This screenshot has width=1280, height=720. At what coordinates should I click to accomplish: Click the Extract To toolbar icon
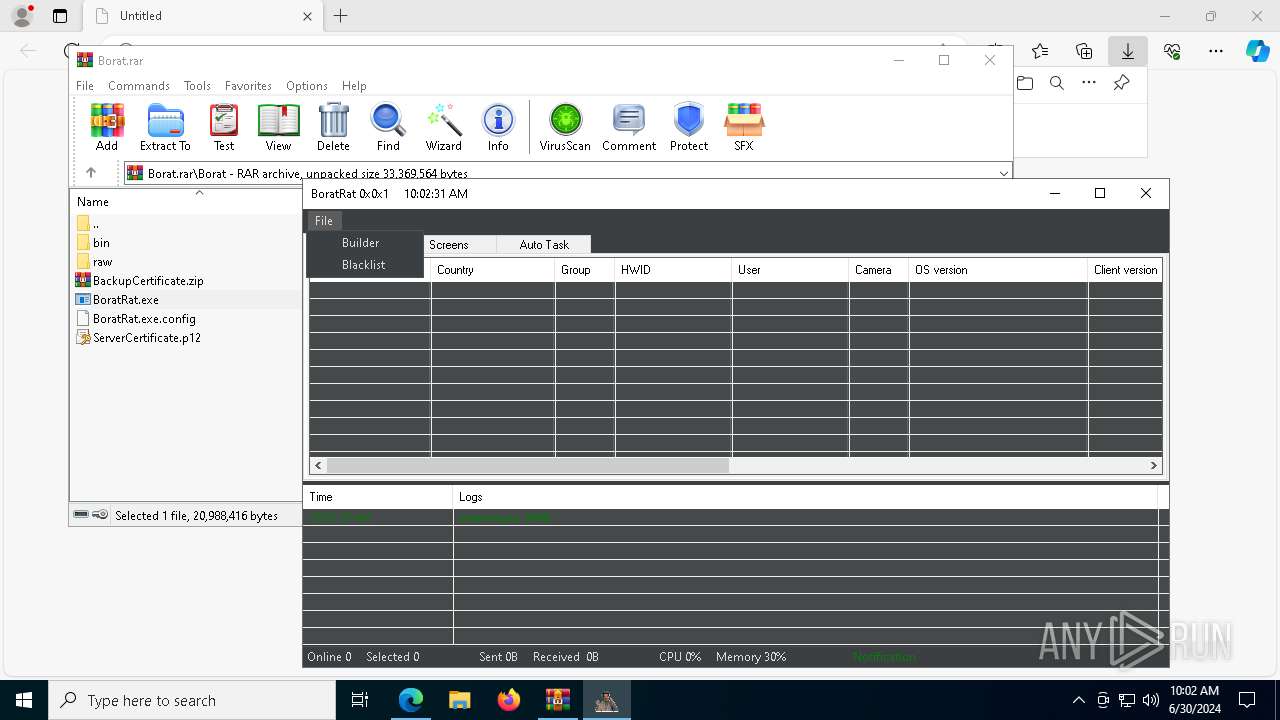pos(165,127)
